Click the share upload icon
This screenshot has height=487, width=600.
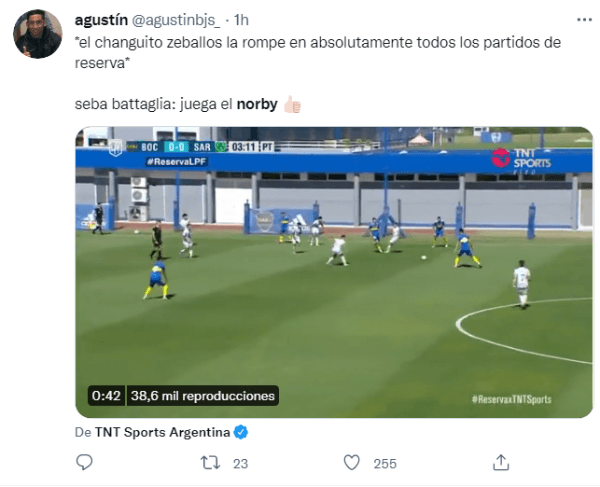(x=501, y=462)
